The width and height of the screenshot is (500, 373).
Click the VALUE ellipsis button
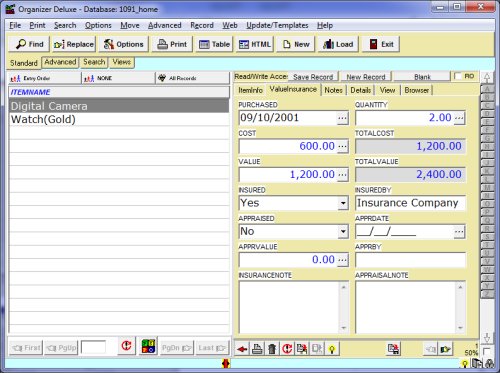[343, 175]
